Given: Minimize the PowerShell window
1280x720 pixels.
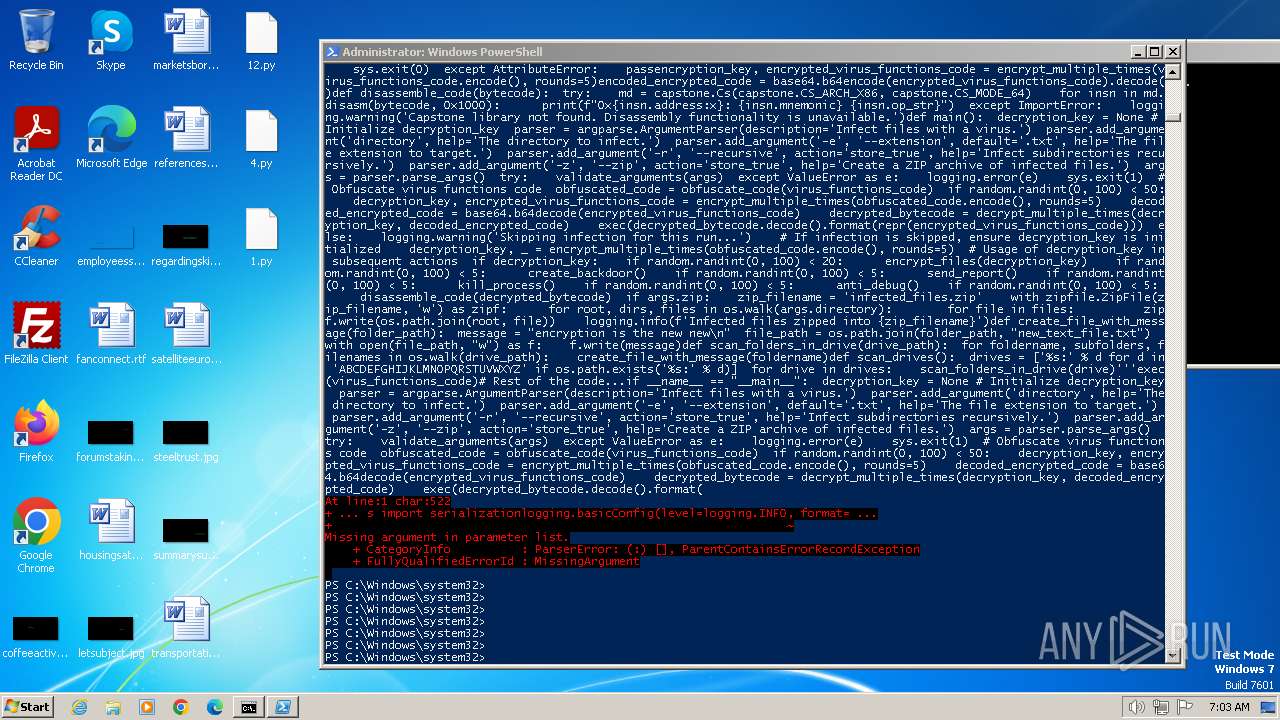Looking at the screenshot, I should (1138, 52).
